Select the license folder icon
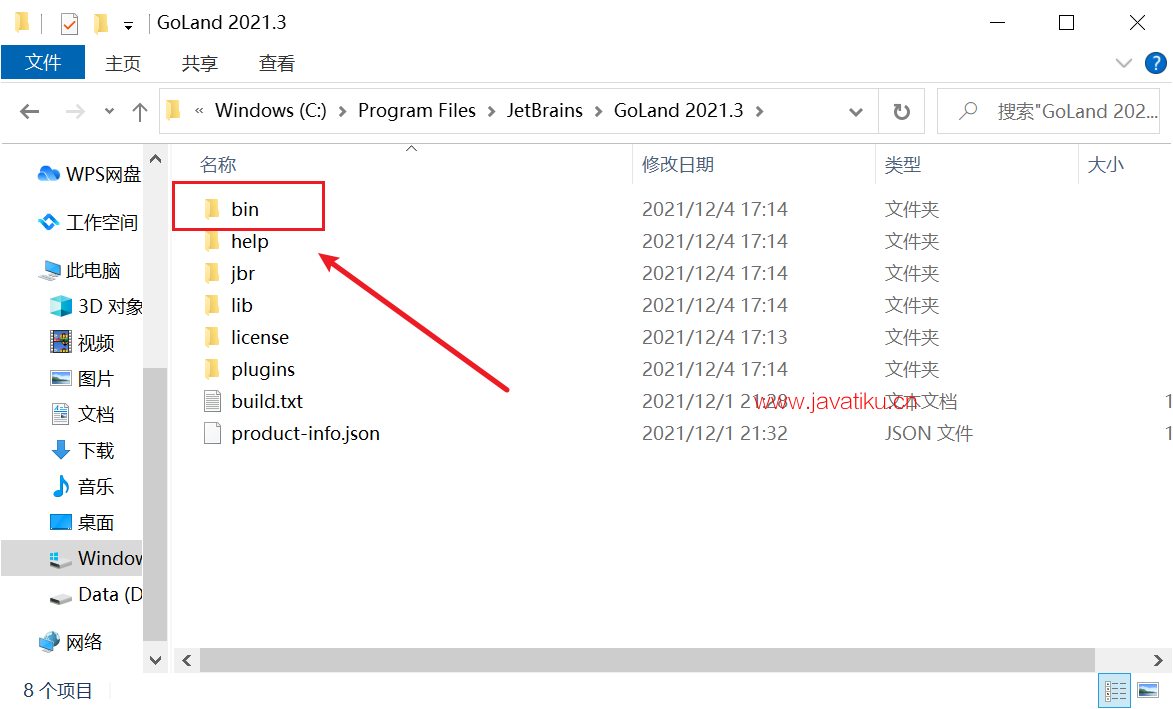Viewport: 1173px width, 709px height. click(212, 337)
